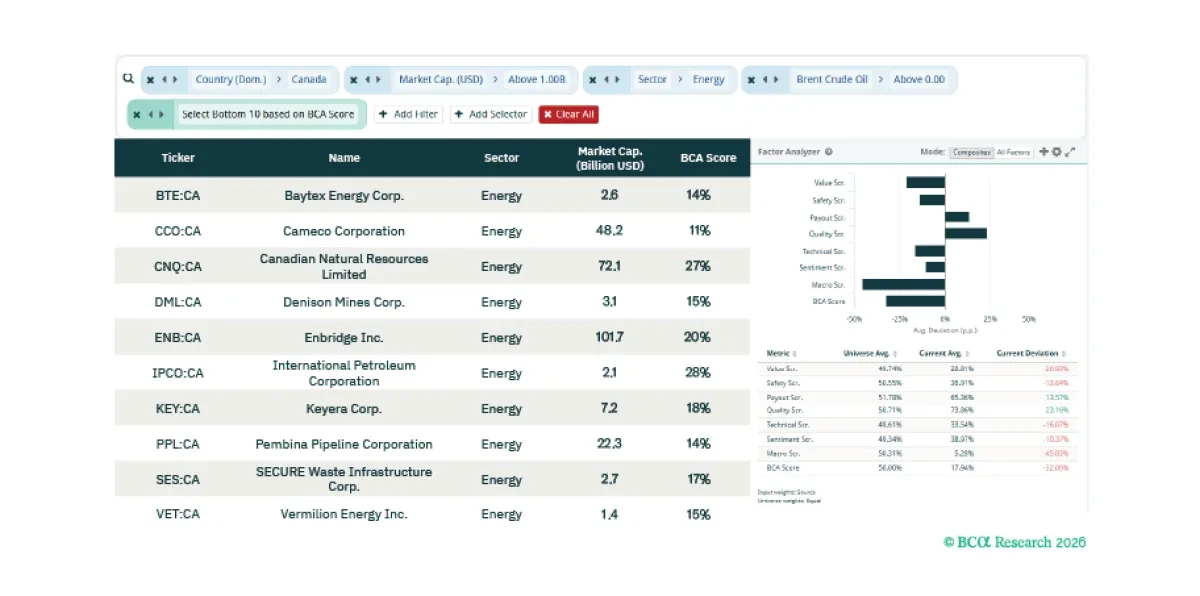This screenshot has height=596, width=1200.
Task: Sort the factor table by the Metric column
Action: [781, 354]
